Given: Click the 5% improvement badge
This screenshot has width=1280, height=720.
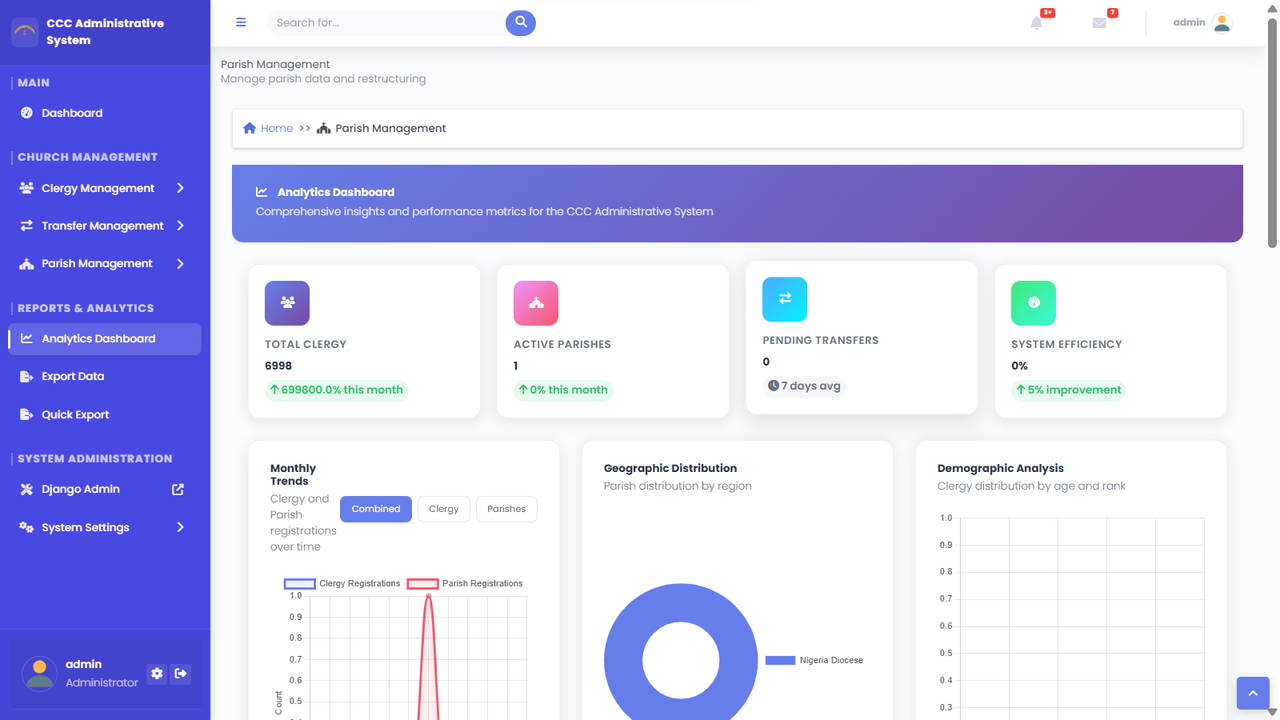Looking at the screenshot, I should (1068, 390).
